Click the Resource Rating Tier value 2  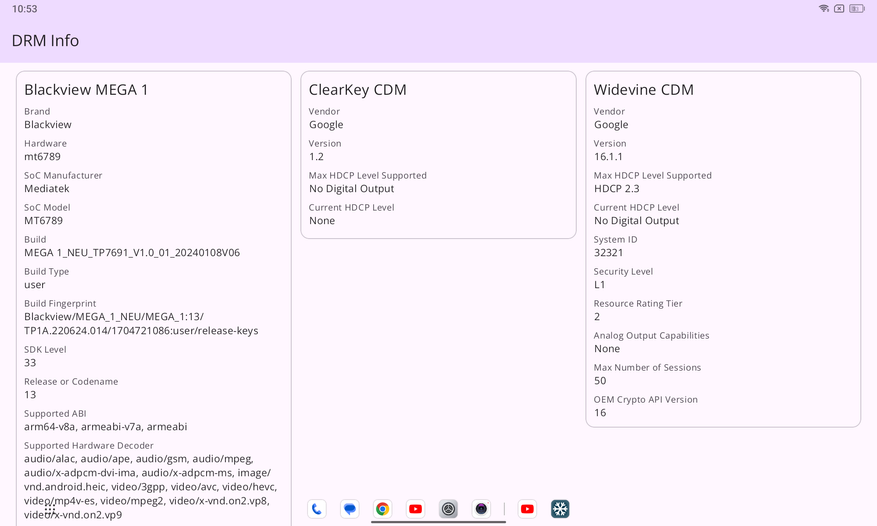tap(597, 317)
